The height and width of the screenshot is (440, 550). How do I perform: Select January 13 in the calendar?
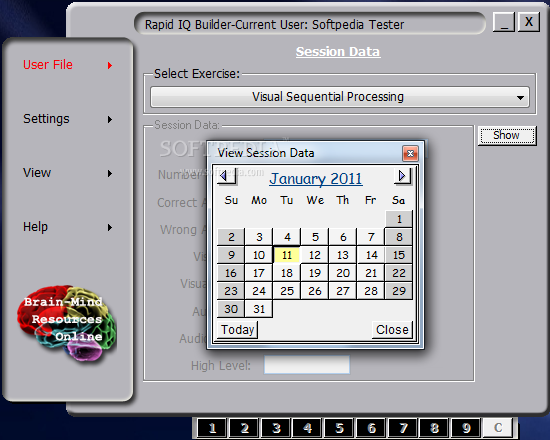coord(343,255)
